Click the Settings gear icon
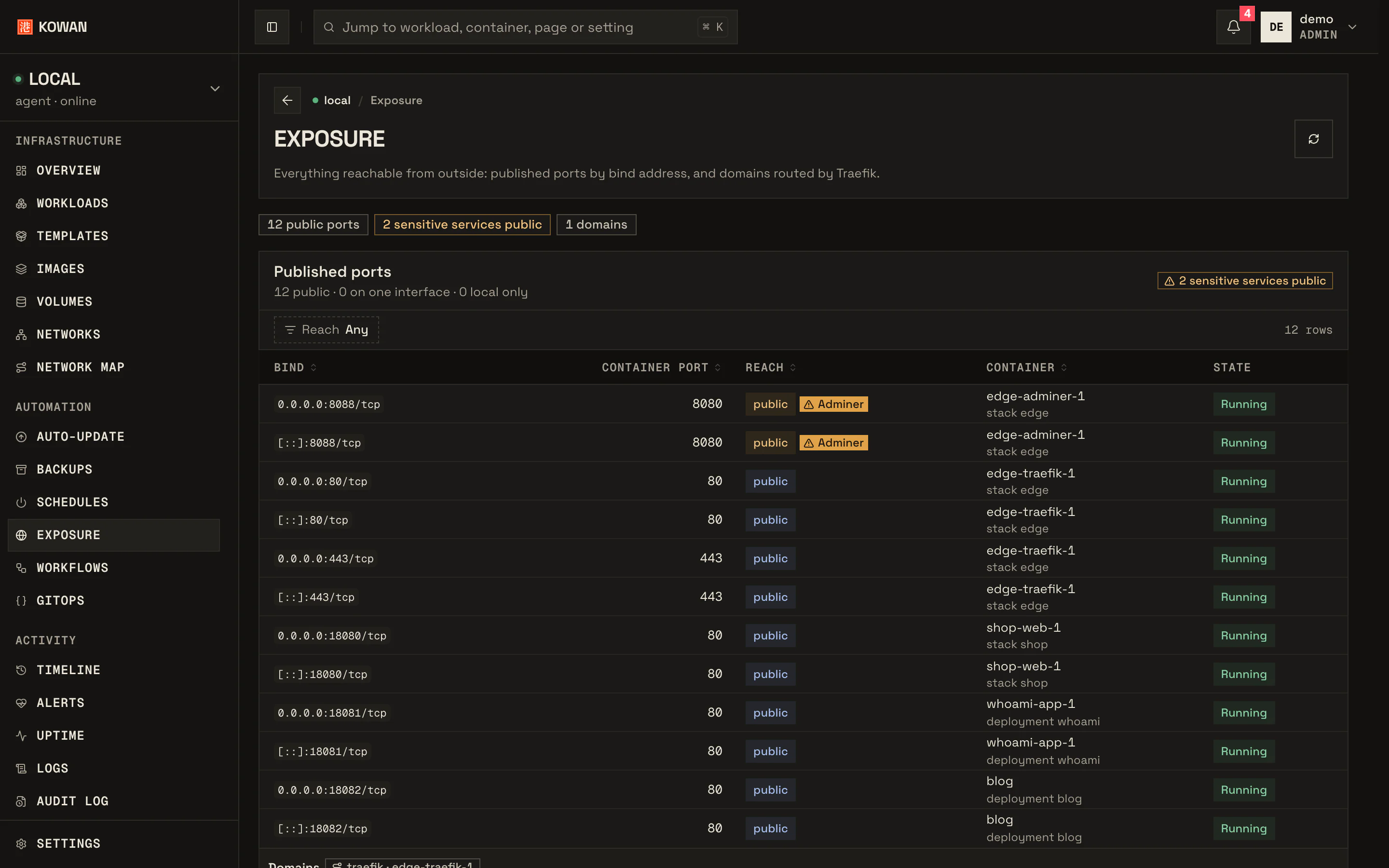The width and height of the screenshot is (1389, 868). tap(21, 843)
